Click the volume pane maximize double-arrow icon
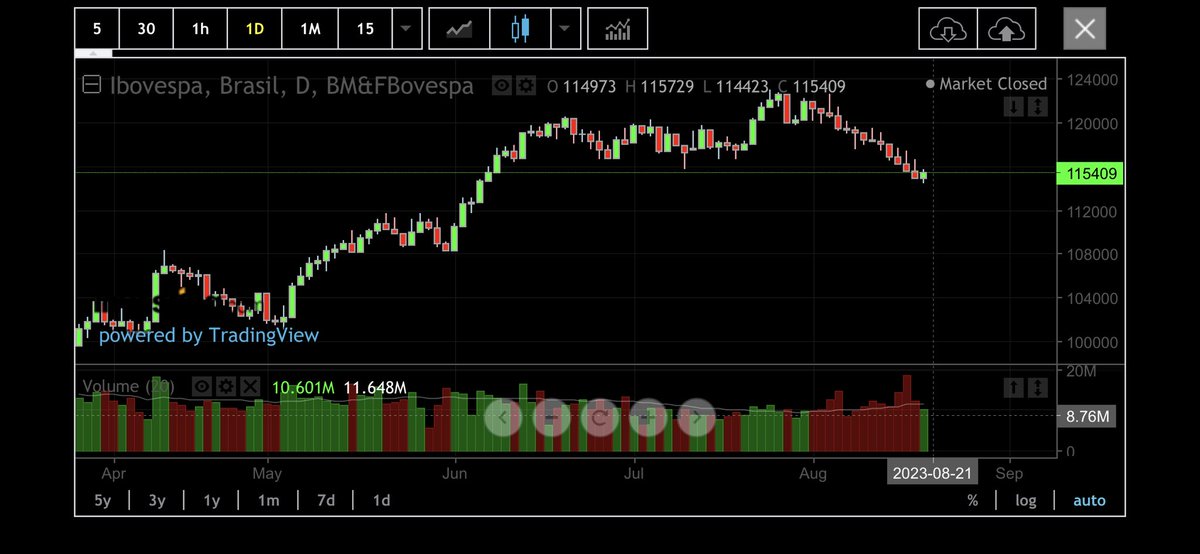The height and width of the screenshot is (554, 1200). coord(1037,386)
